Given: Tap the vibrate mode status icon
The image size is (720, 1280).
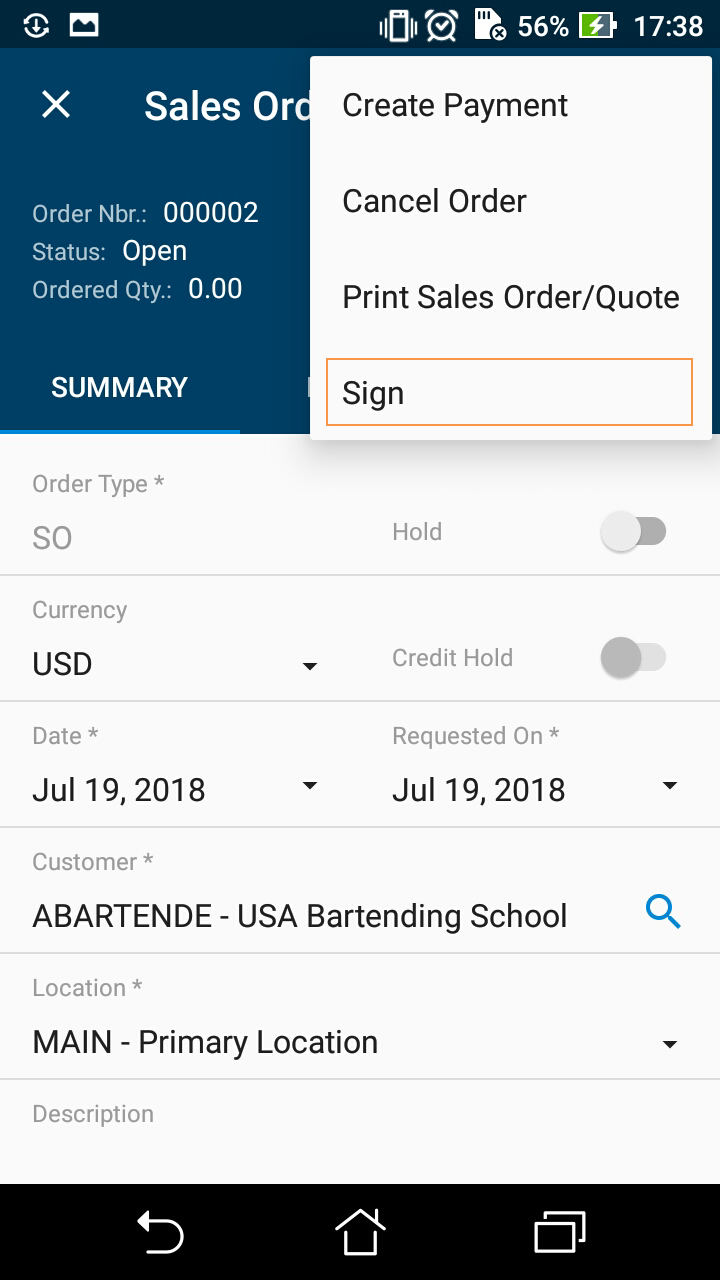Looking at the screenshot, I should pyautogui.click(x=397, y=25).
